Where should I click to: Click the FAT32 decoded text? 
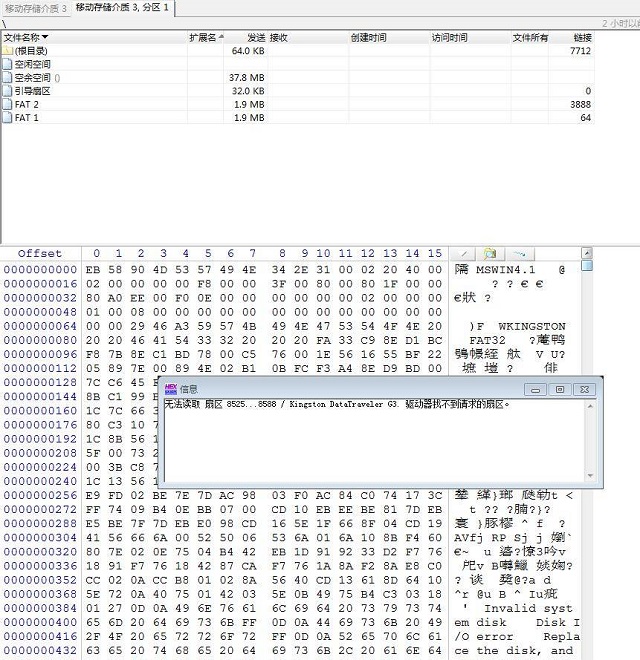coord(487,341)
